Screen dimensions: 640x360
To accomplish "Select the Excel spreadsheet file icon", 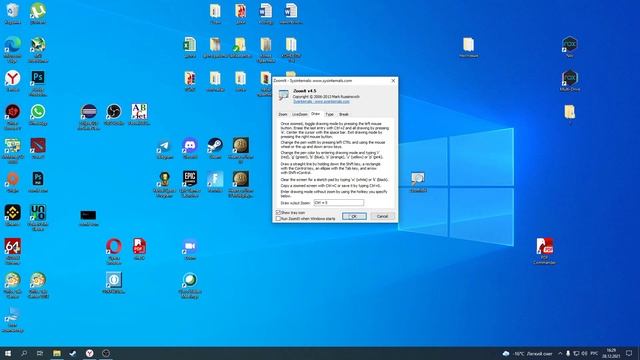I will [x=190, y=47].
